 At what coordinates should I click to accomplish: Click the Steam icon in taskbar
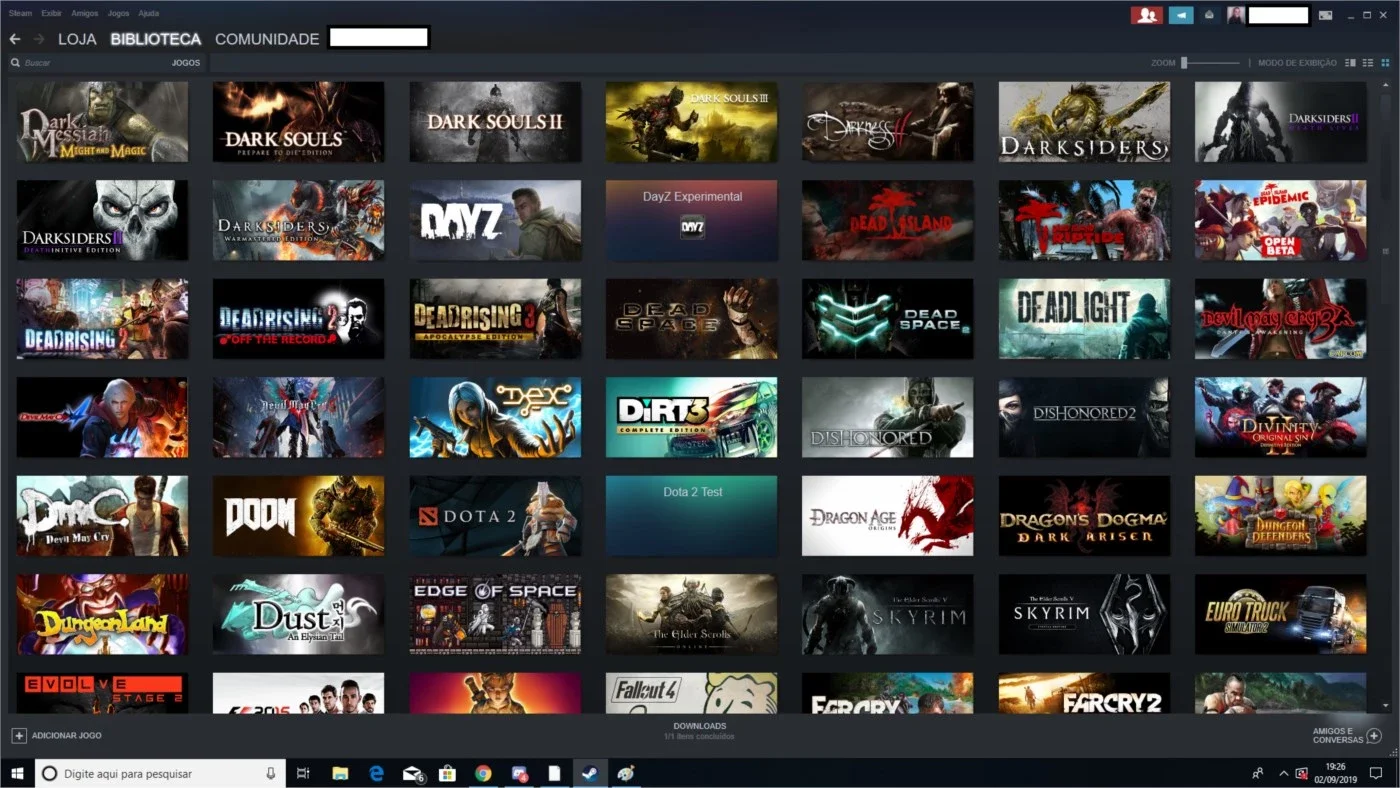[590, 773]
